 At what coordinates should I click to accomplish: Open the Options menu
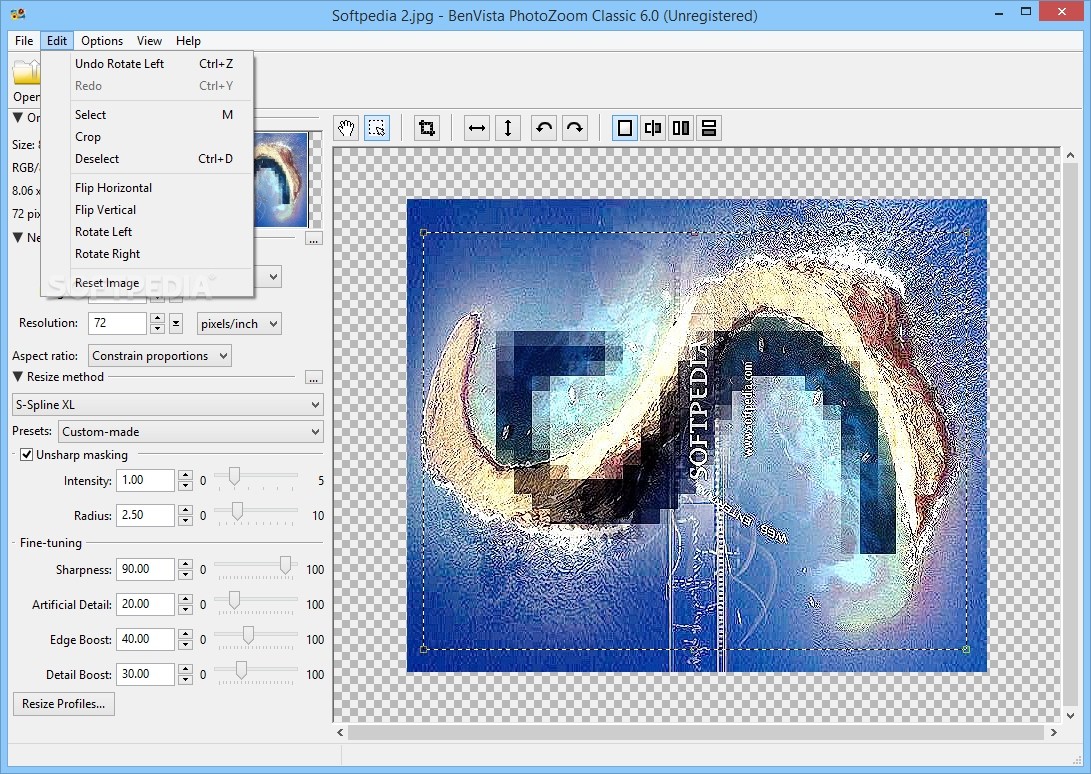pos(102,40)
